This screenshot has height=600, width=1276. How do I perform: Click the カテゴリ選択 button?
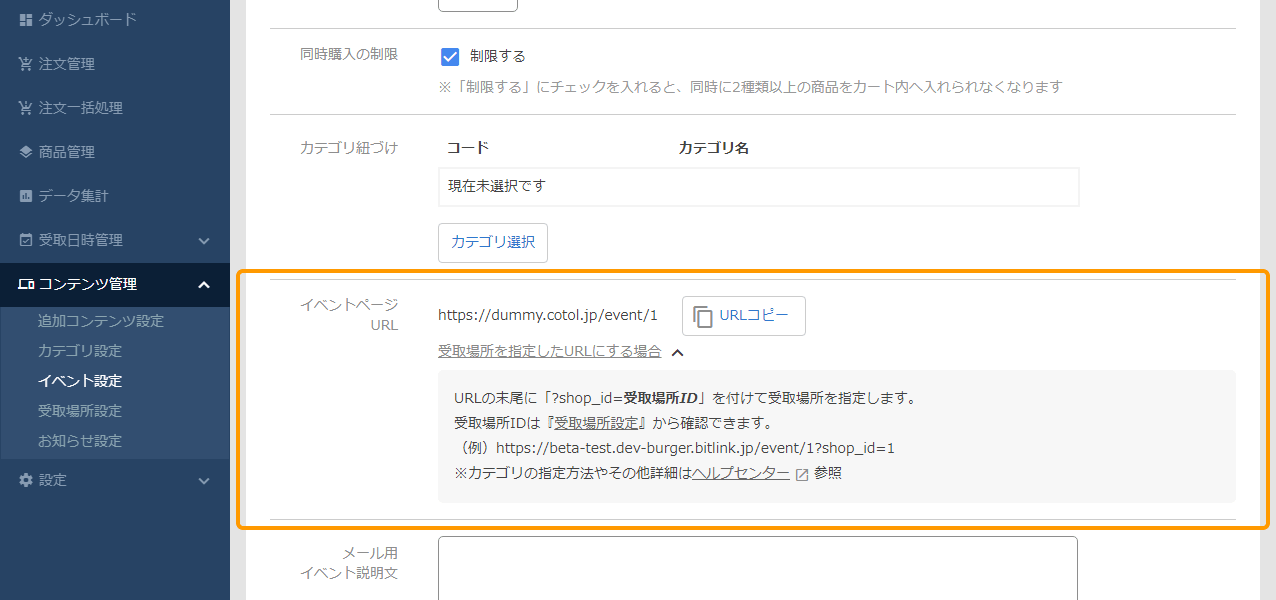[493, 242]
